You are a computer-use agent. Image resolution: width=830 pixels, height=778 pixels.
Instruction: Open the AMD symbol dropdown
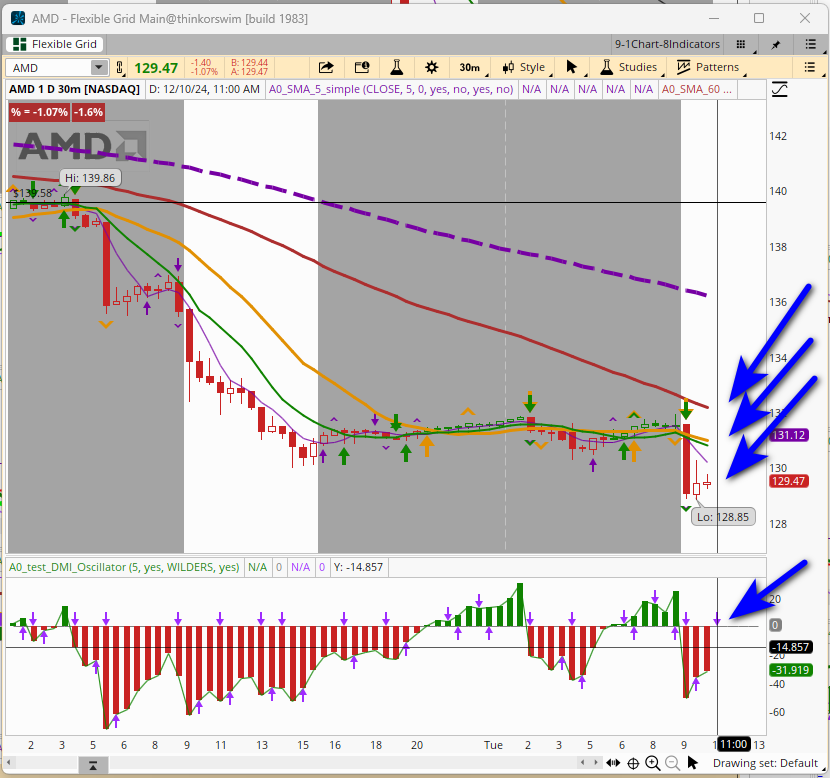click(x=98, y=67)
